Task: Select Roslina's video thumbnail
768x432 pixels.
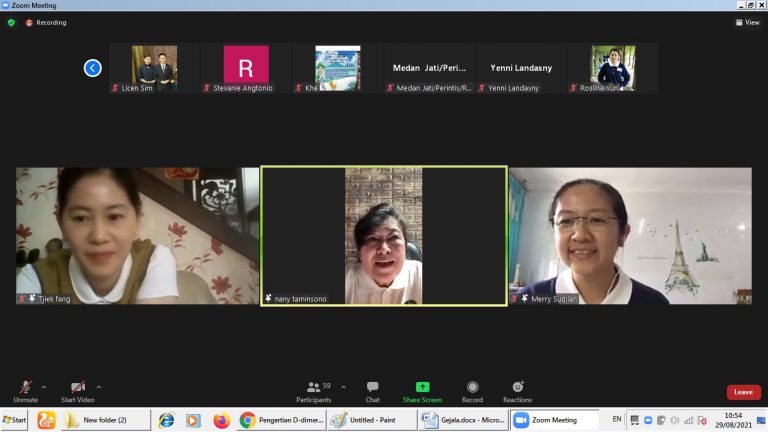Action: [612, 69]
